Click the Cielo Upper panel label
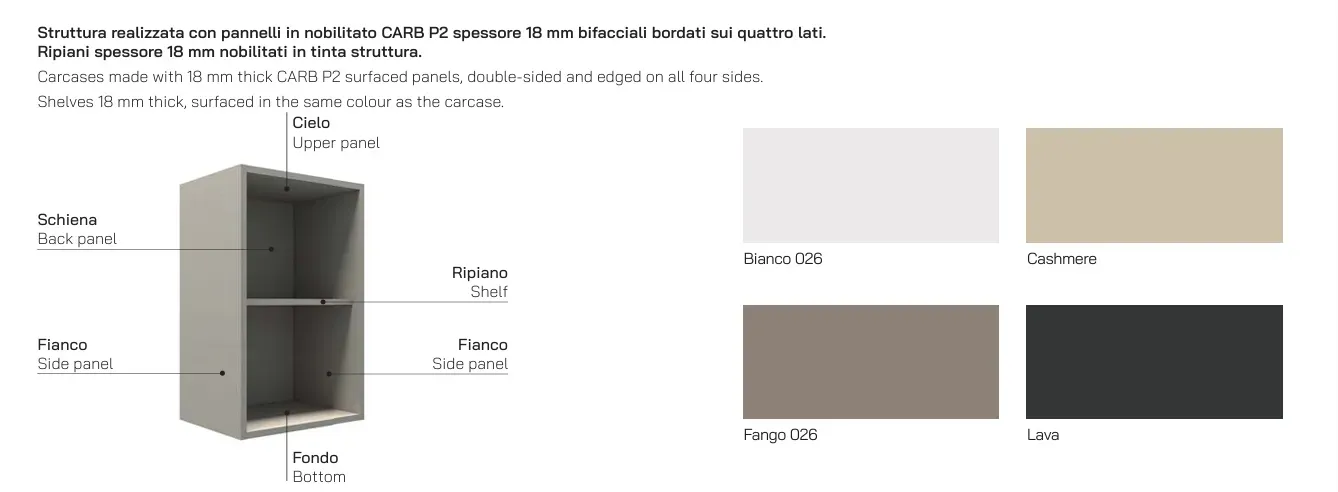1338x492 pixels. [336, 132]
